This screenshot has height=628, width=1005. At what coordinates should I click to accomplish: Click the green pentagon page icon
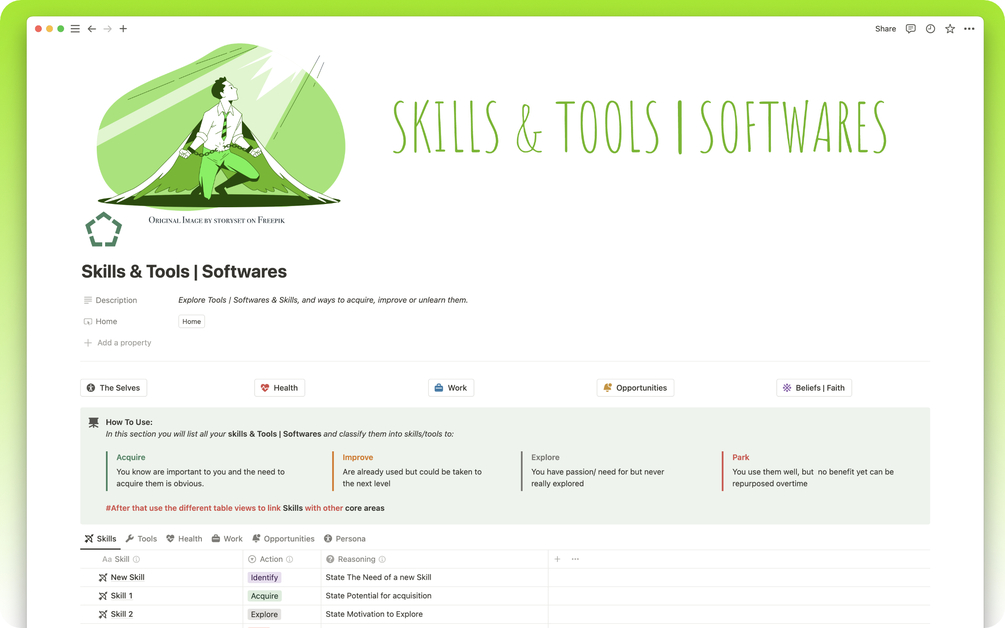pos(103,229)
